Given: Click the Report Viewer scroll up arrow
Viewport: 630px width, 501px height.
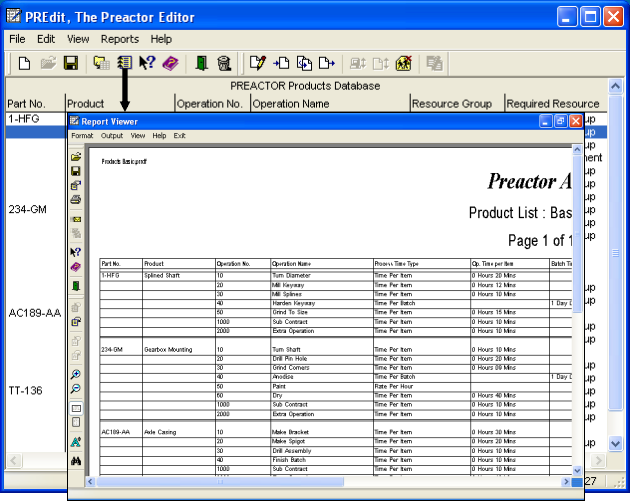Looking at the screenshot, I should pos(577,150).
